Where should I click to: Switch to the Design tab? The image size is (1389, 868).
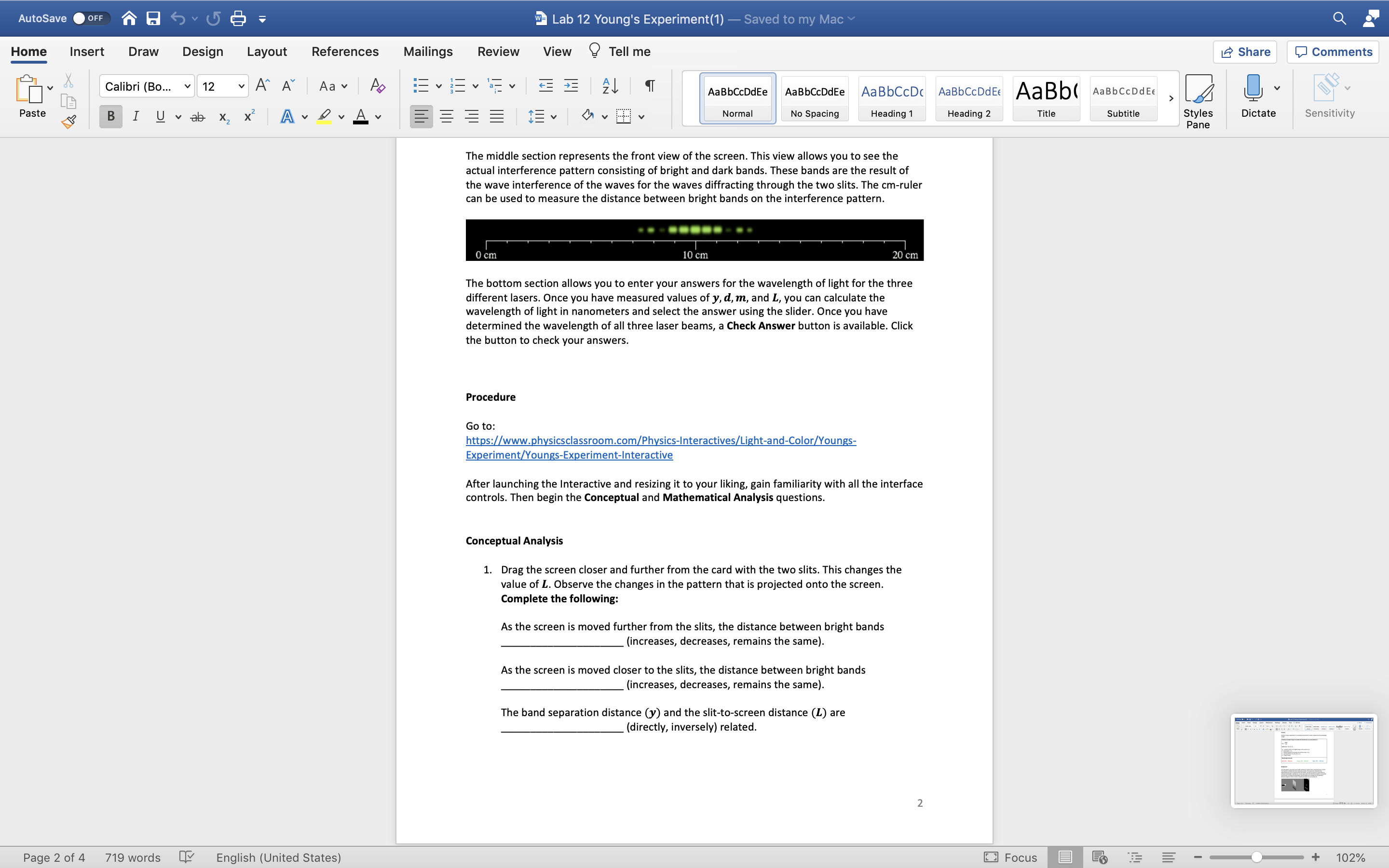[x=203, y=52]
